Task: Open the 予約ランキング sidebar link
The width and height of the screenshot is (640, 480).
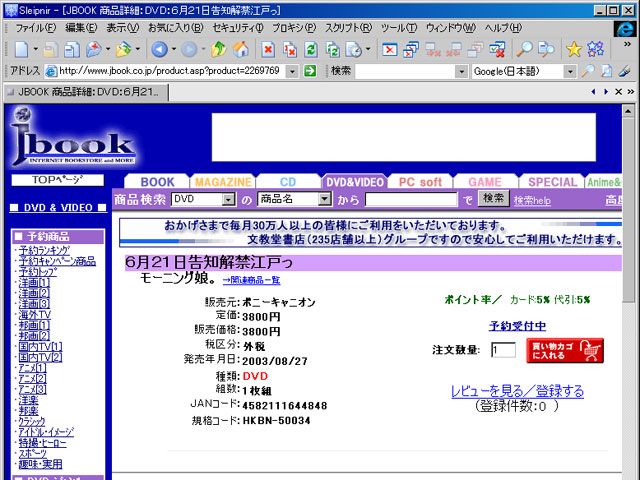Action: [44, 251]
